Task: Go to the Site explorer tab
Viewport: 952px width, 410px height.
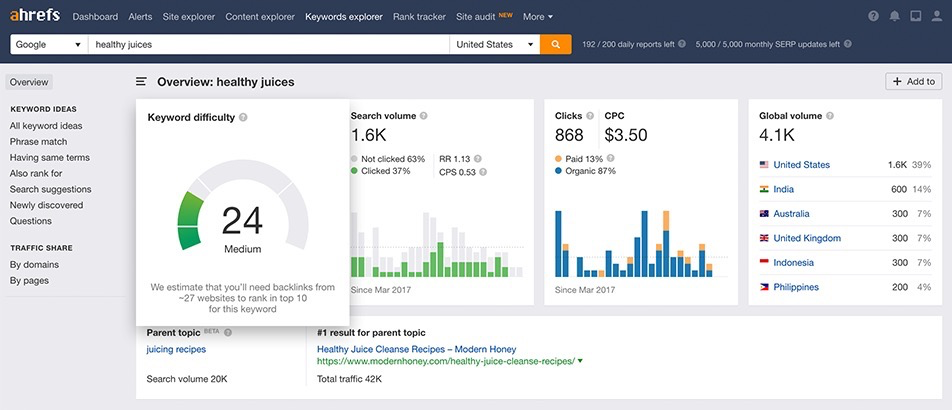Action: (189, 17)
